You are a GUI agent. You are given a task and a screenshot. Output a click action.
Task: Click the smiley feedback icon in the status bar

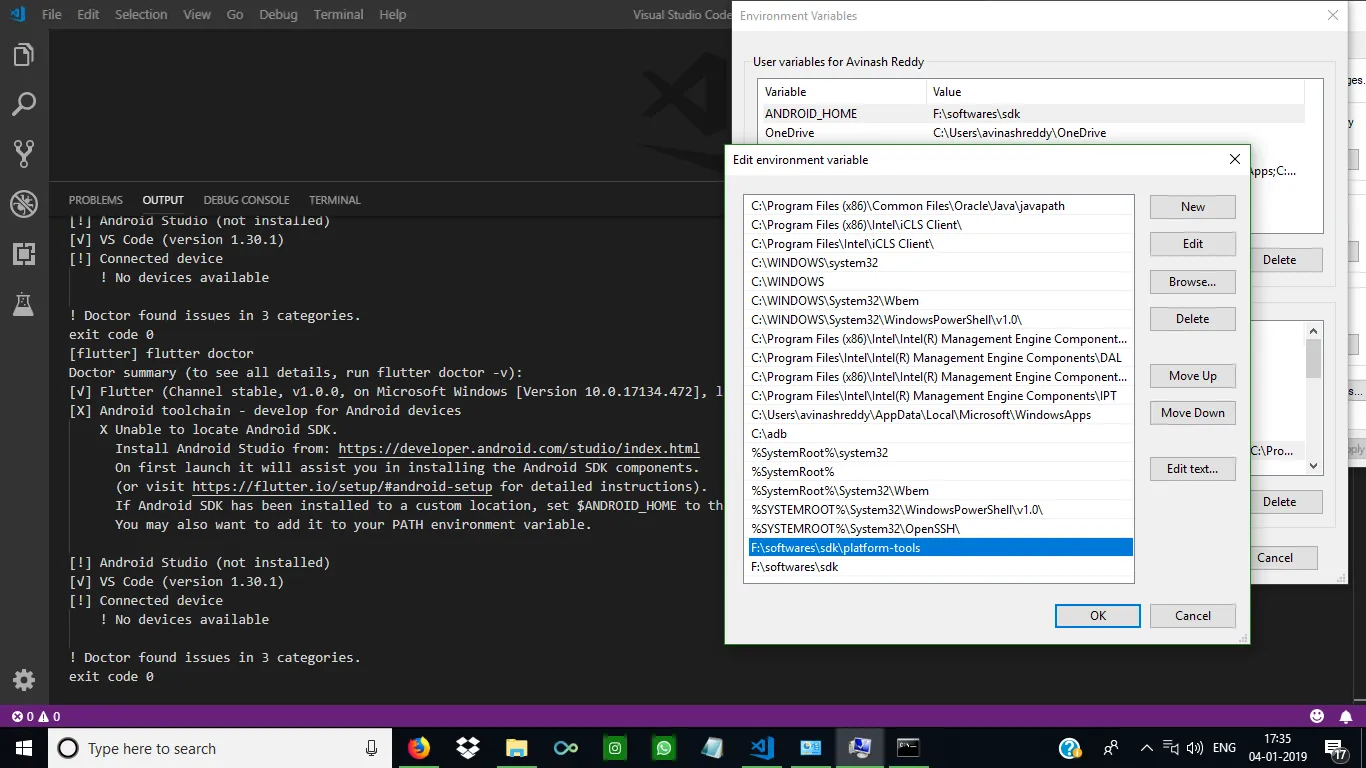click(1316, 716)
